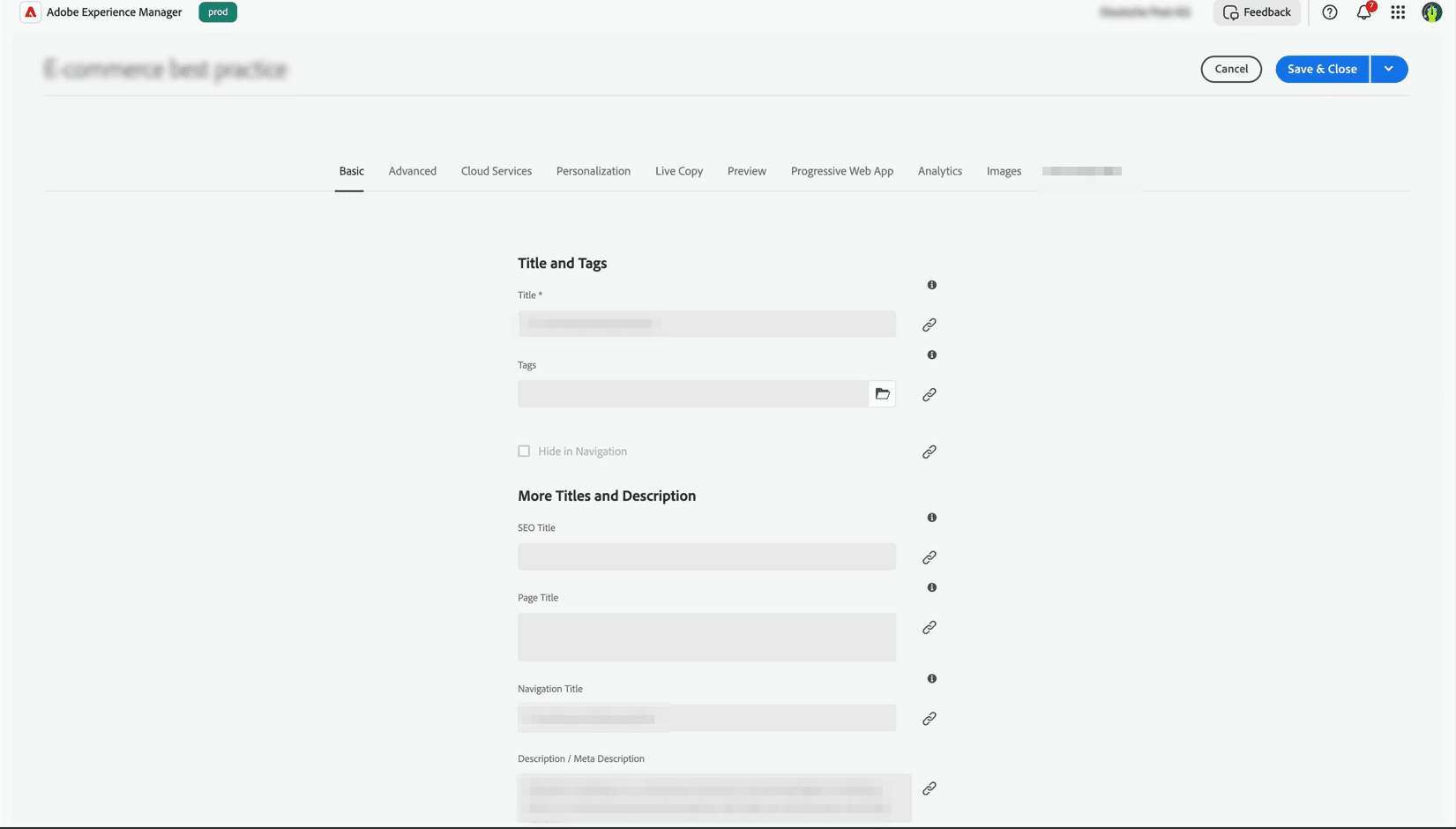This screenshot has width=1456, height=829.
Task: Click the Adobe Experience Manager title
Action: tap(115, 12)
